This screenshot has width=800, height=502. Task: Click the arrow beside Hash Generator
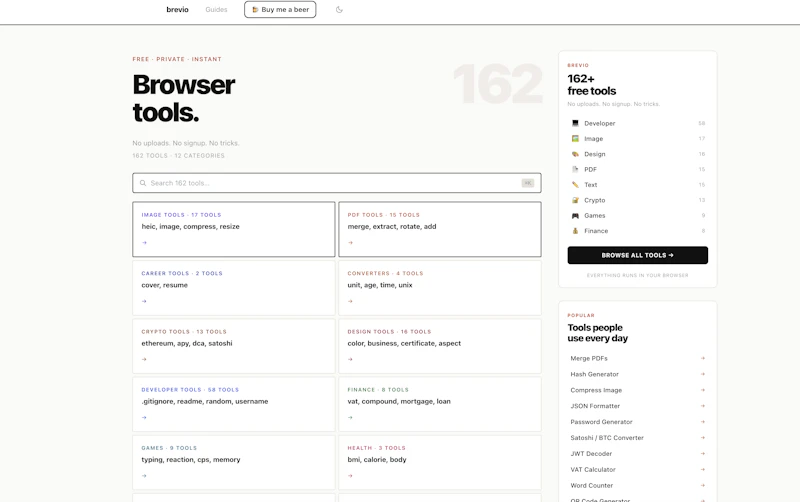tap(703, 374)
